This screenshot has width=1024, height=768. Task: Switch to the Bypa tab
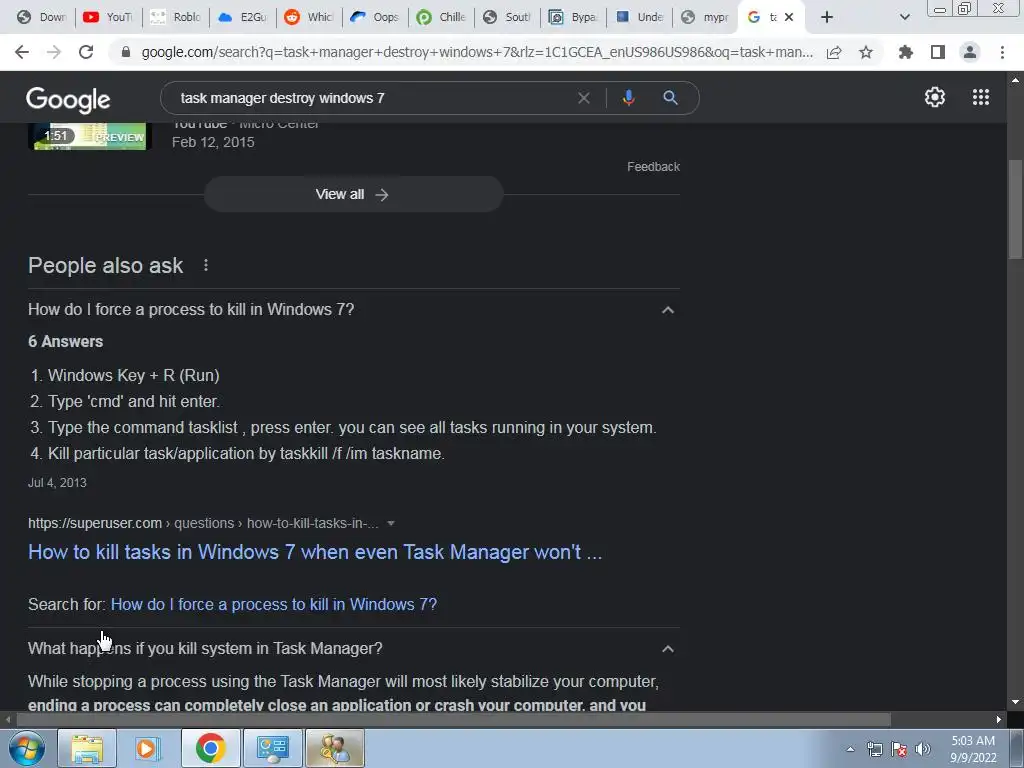574,17
